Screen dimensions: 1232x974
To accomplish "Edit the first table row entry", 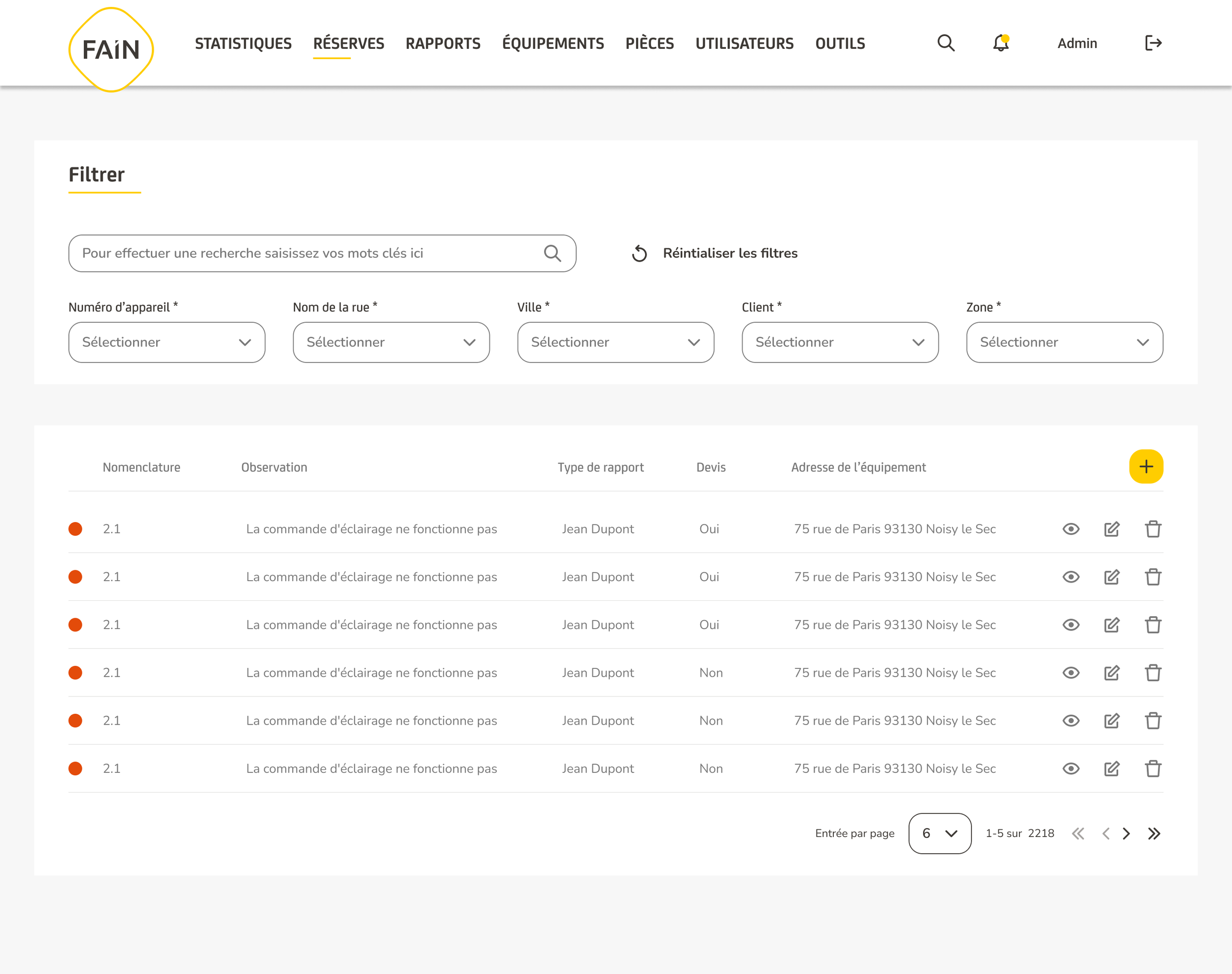I will coord(1112,529).
